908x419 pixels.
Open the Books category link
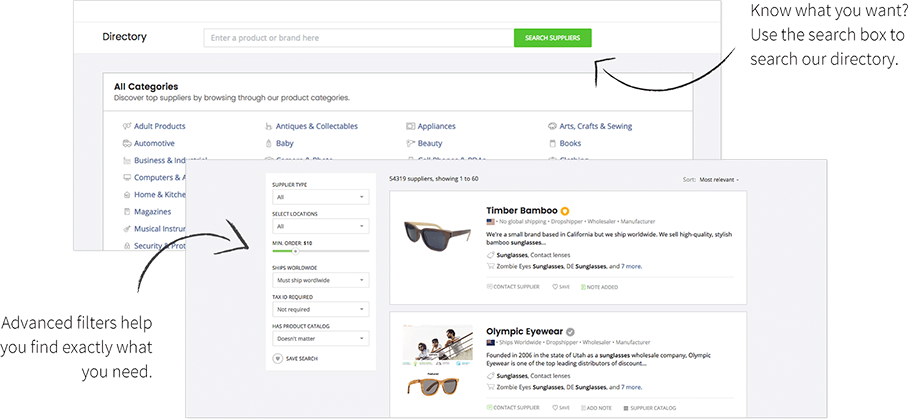coord(570,144)
